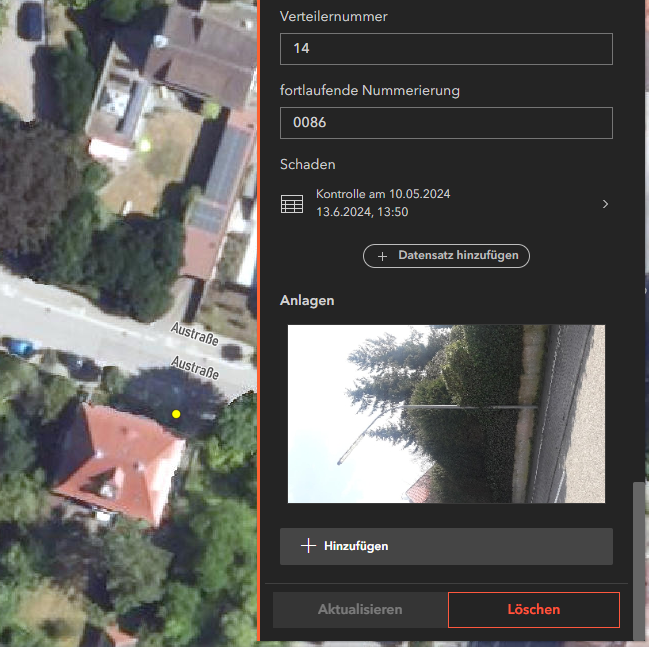
Task: Click the lower Austraße street label
Action: [195, 366]
